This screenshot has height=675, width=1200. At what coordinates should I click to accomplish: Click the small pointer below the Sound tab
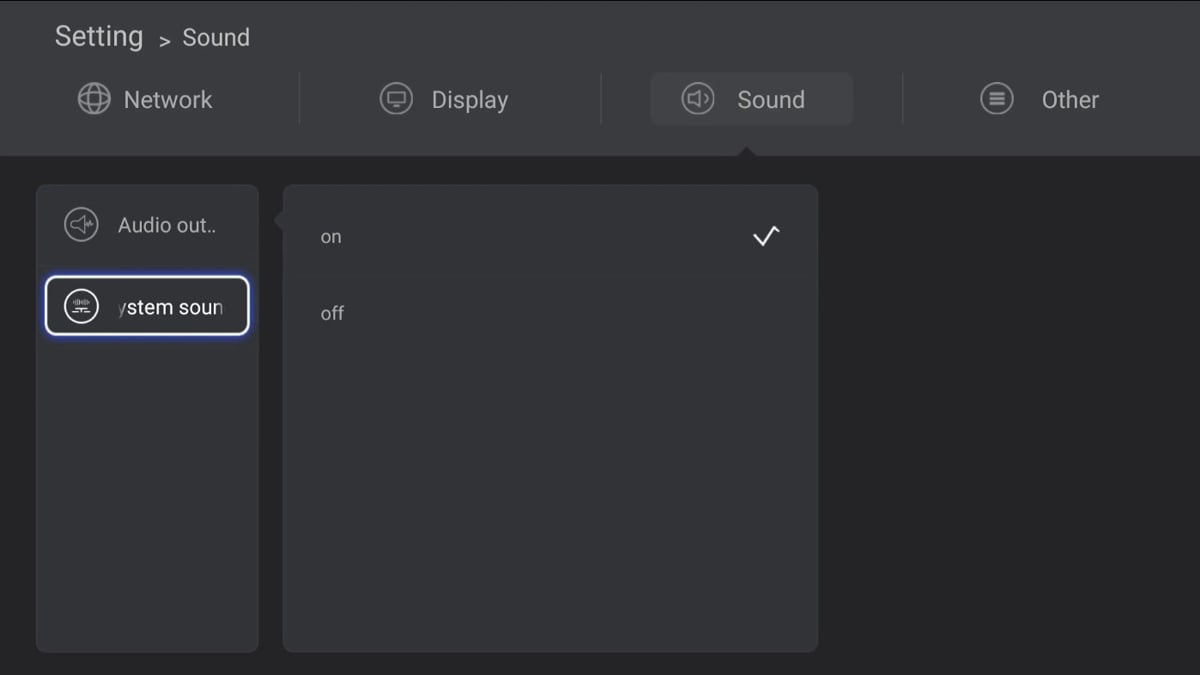coord(746,151)
